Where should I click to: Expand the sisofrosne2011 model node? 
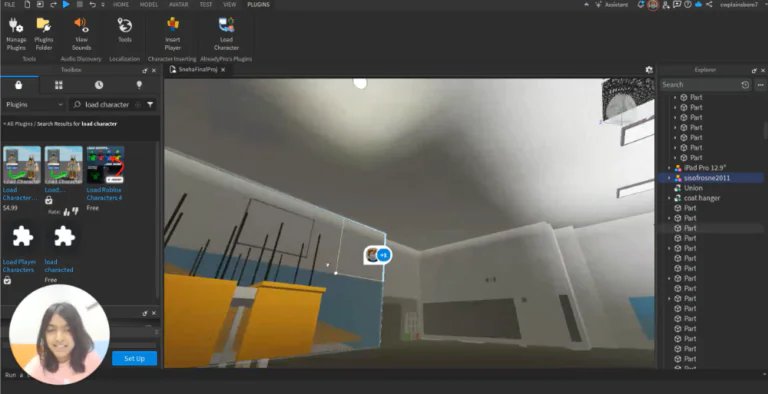670,178
